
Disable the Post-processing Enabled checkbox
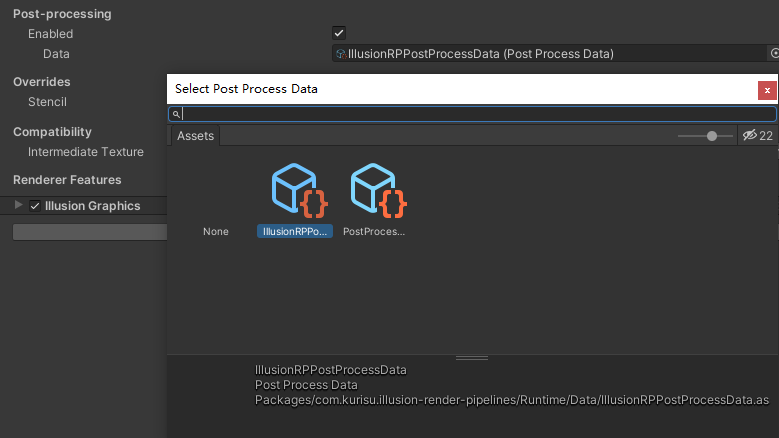[339, 33]
